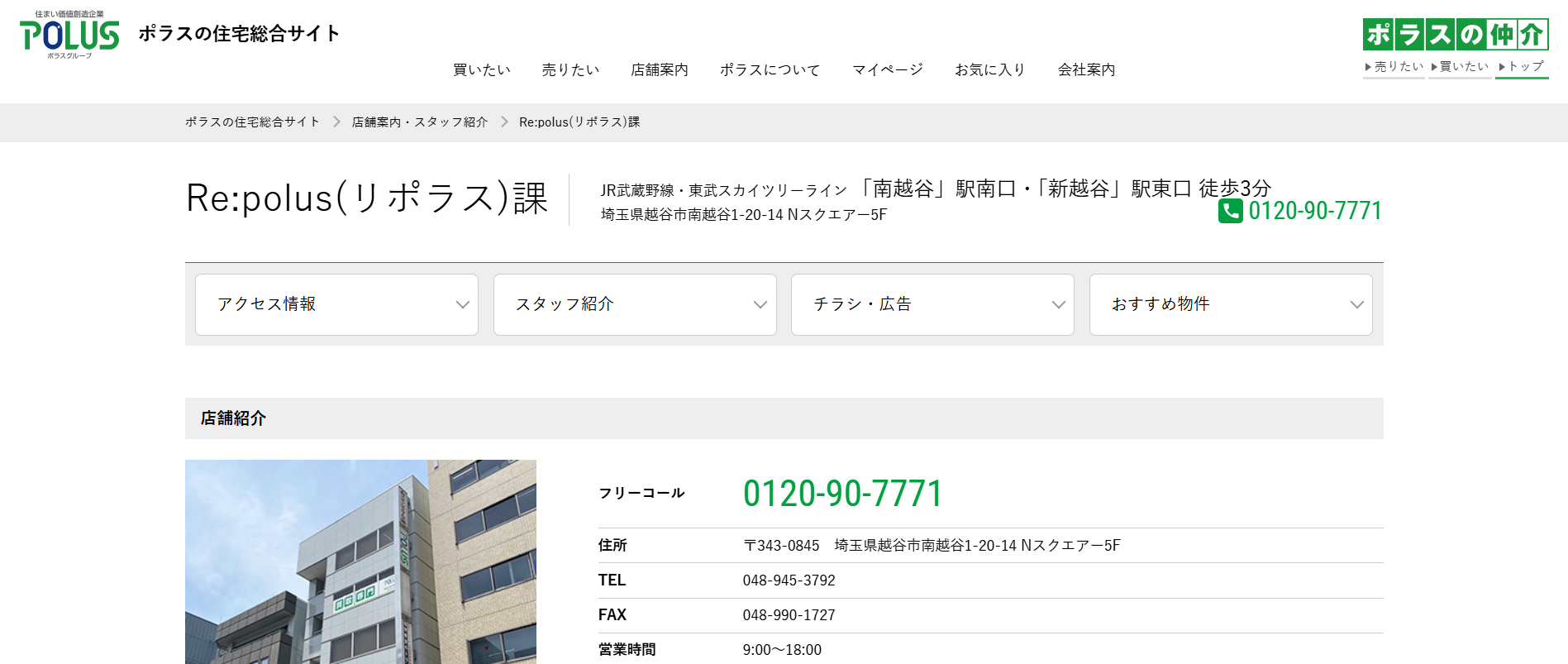Open the お気に入り menu item
1568x664 pixels.
990,69
